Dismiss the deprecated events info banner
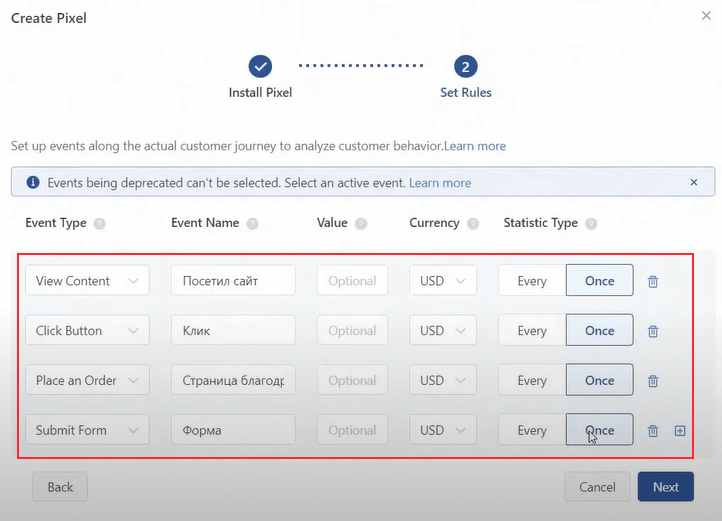The height and width of the screenshot is (521, 722). tap(694, 183)
